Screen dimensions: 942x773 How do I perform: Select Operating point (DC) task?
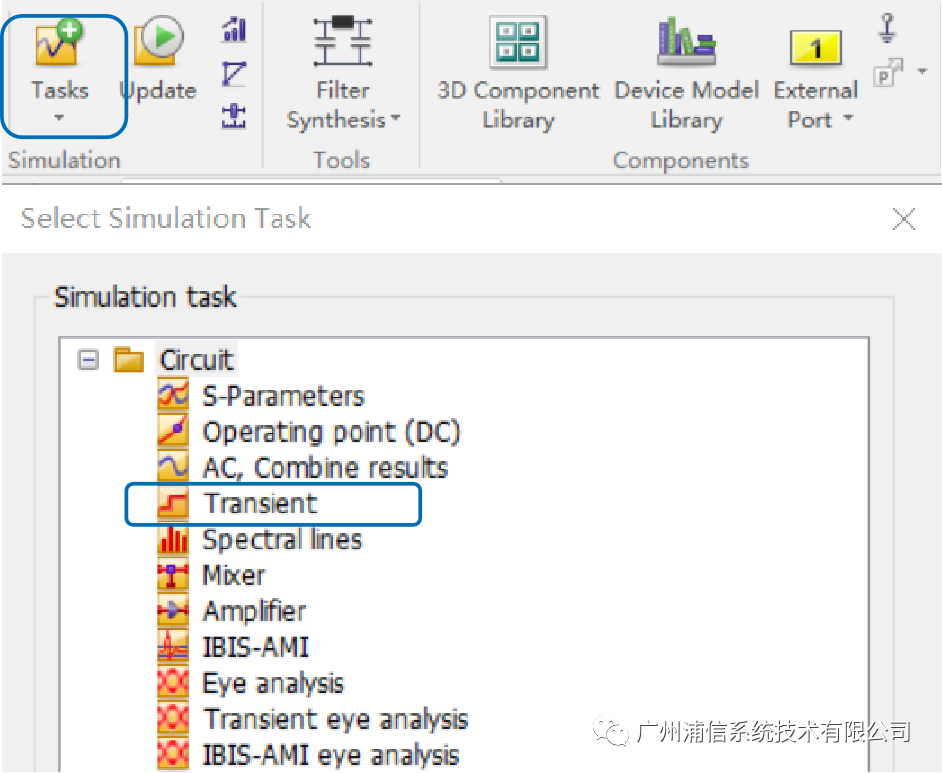331,432
